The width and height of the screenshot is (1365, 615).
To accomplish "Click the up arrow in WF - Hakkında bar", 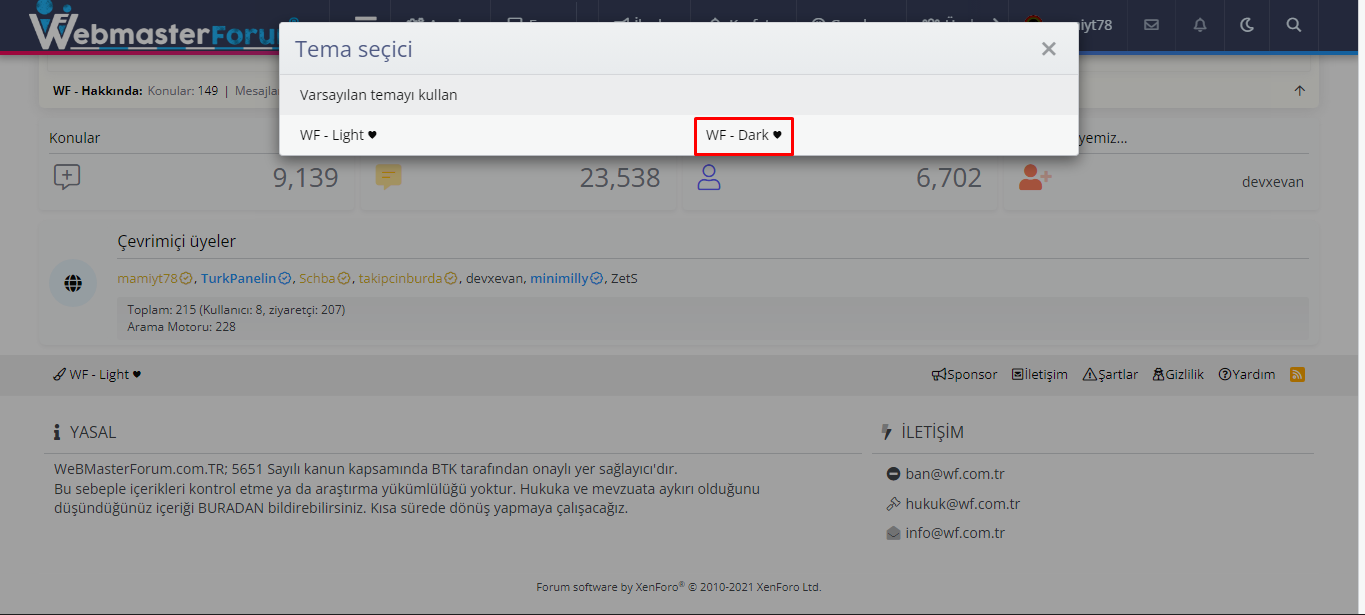I will (x=1299, y=90).
